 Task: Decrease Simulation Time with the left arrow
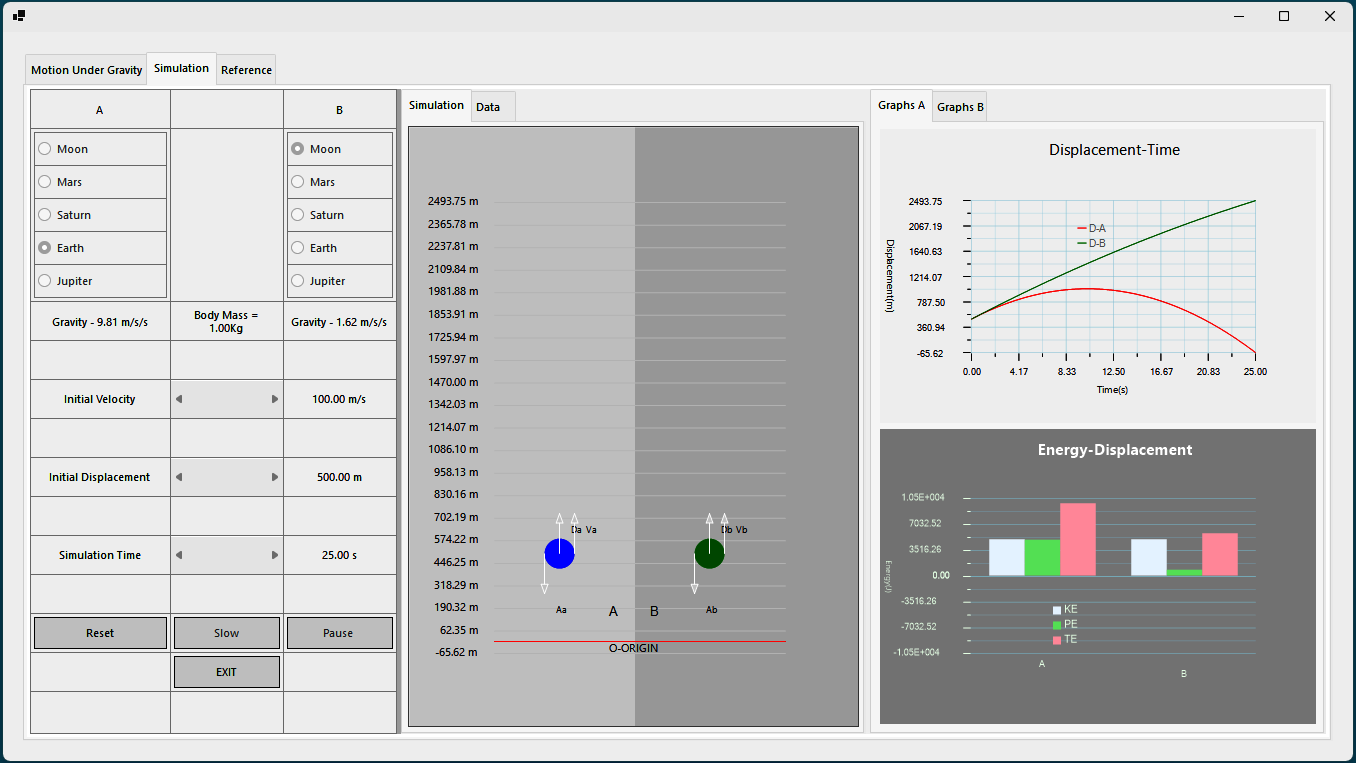179,555
